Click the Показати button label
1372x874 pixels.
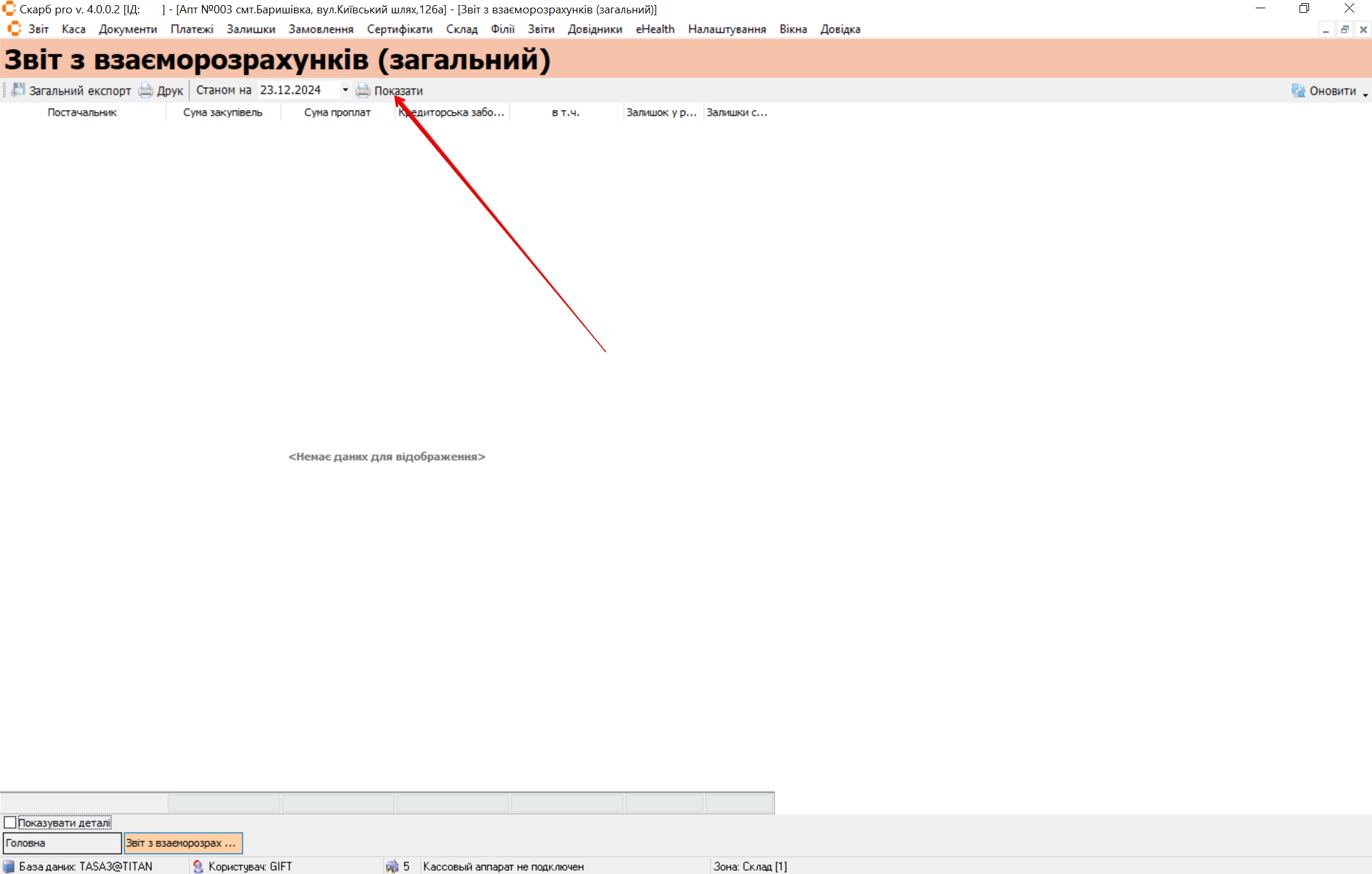coord(398,91)
